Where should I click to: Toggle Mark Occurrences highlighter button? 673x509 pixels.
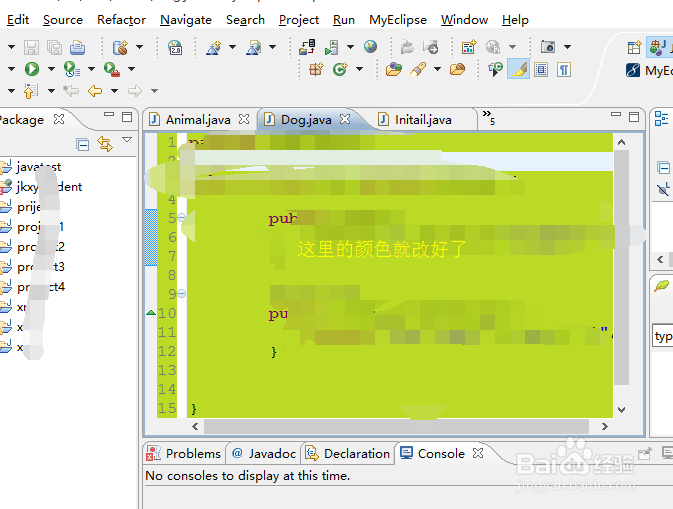click(x=518, y=69)
